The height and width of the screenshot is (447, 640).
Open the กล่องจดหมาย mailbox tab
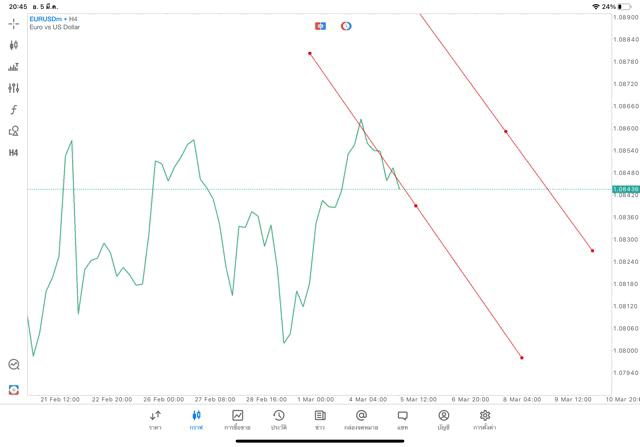click(361, 419)
